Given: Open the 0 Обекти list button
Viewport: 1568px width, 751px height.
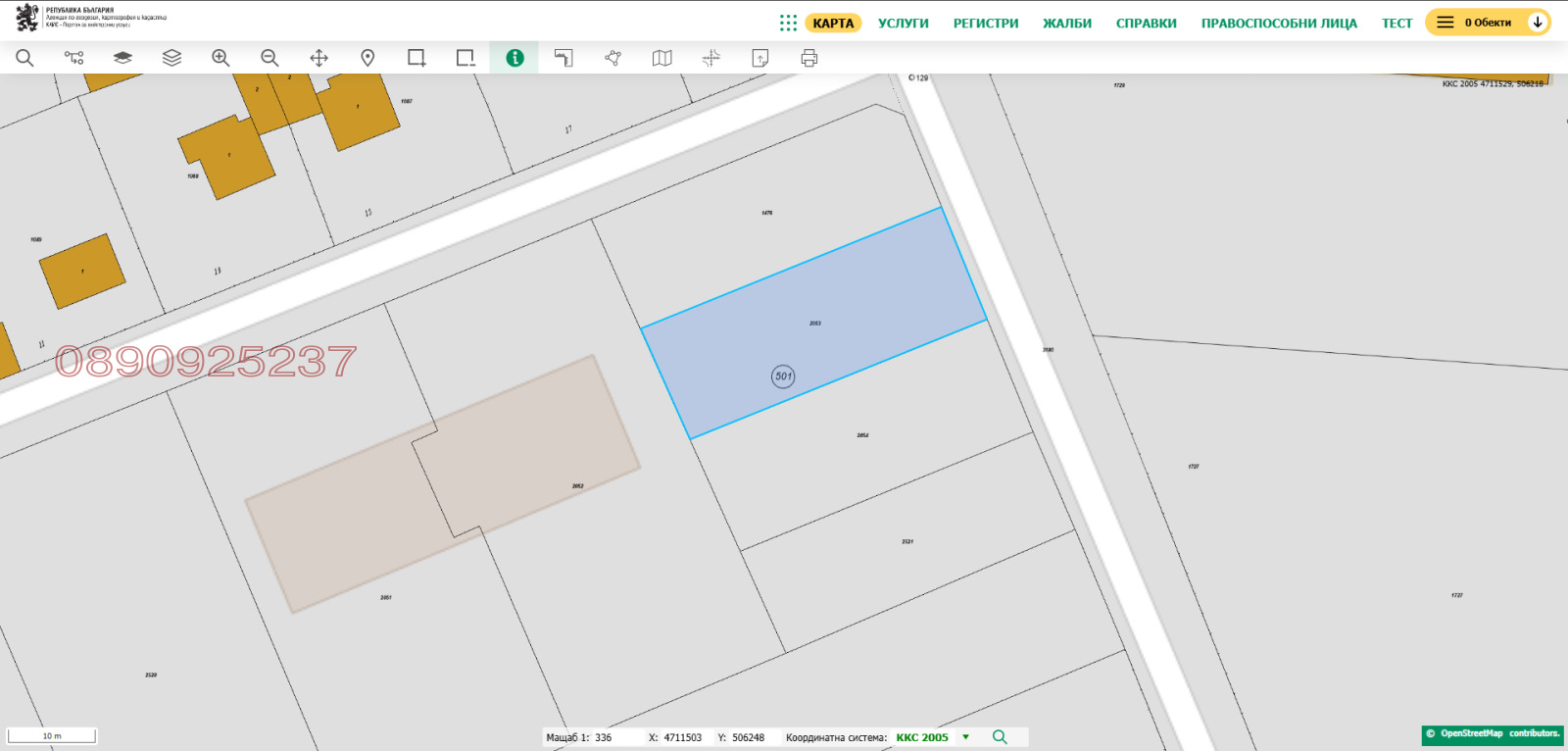Looking at the screenshot, I should (1474, 22).
